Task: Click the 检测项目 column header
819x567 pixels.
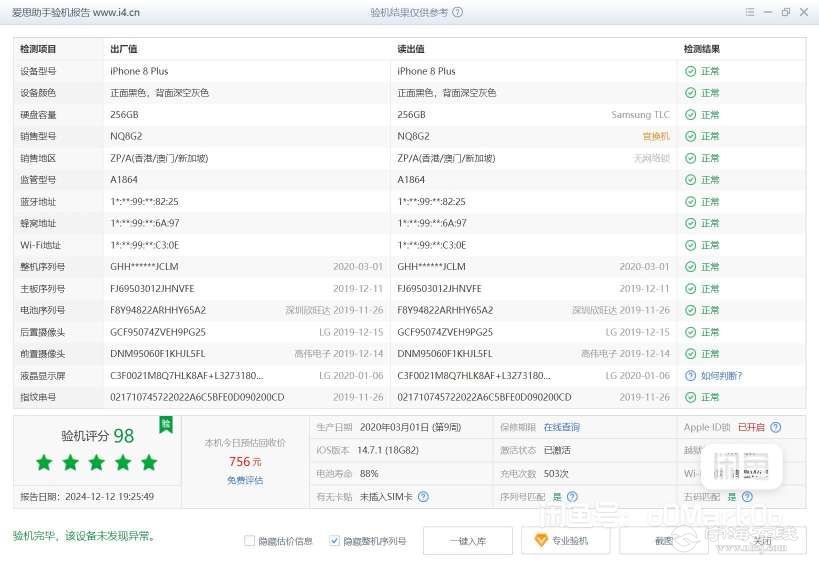Action: [x=38, y=49]
